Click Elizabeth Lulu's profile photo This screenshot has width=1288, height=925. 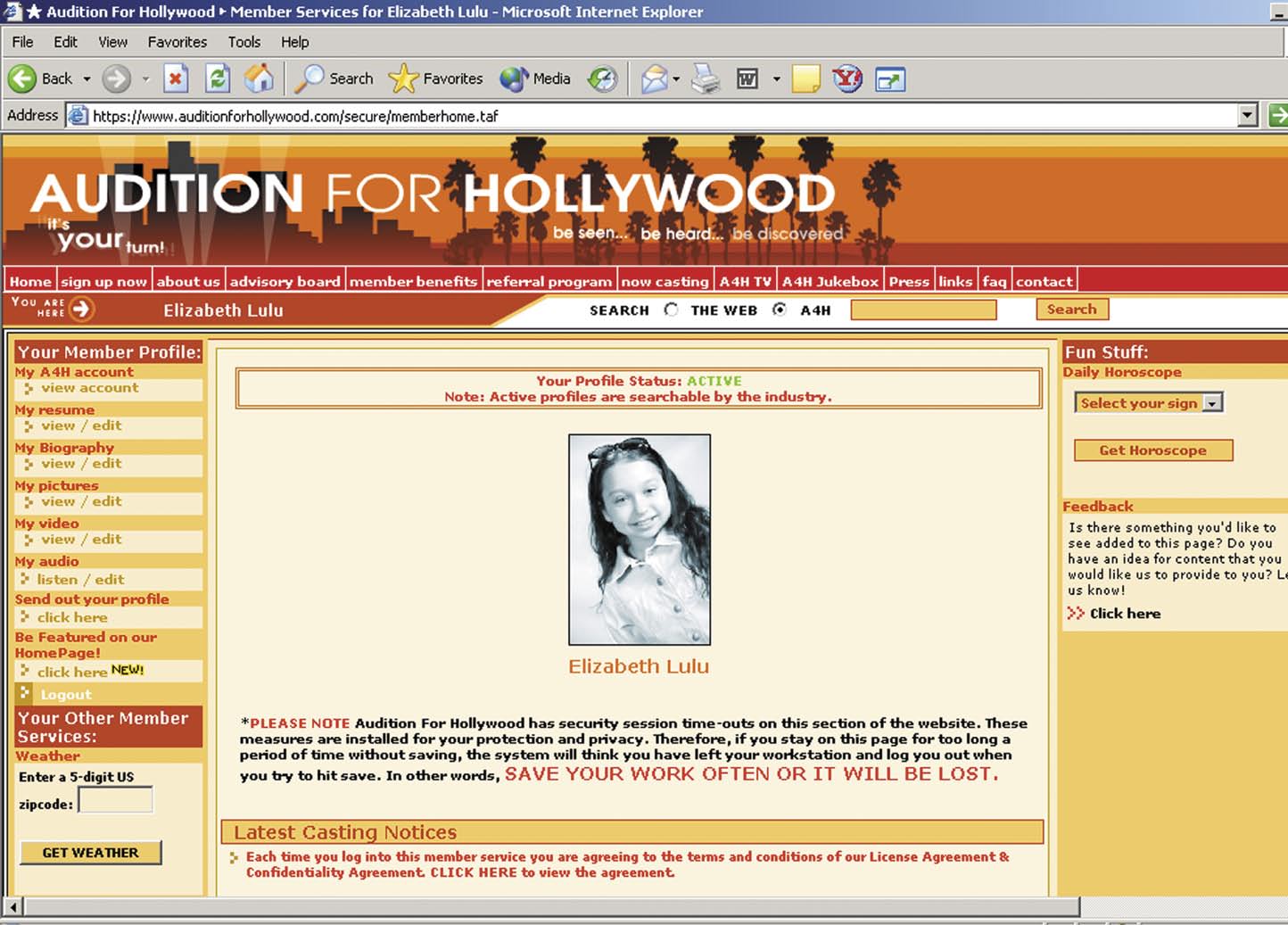[640, 540]
